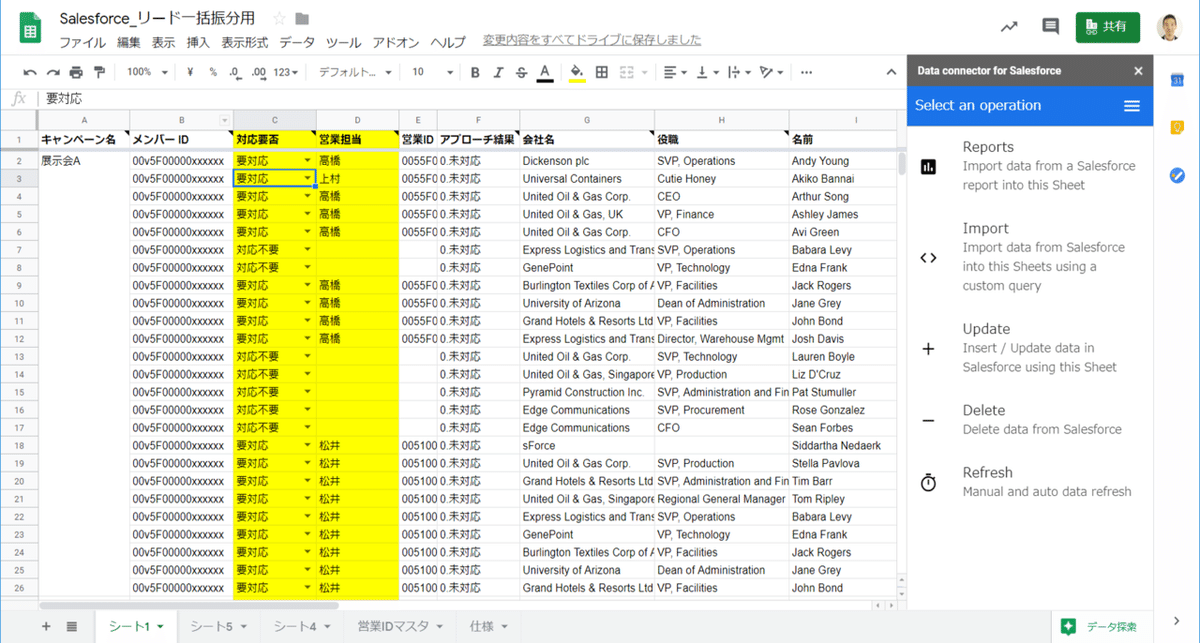Choose the Import operation
Viewport: 1200px width, 643px height.
coord(1030,257)
